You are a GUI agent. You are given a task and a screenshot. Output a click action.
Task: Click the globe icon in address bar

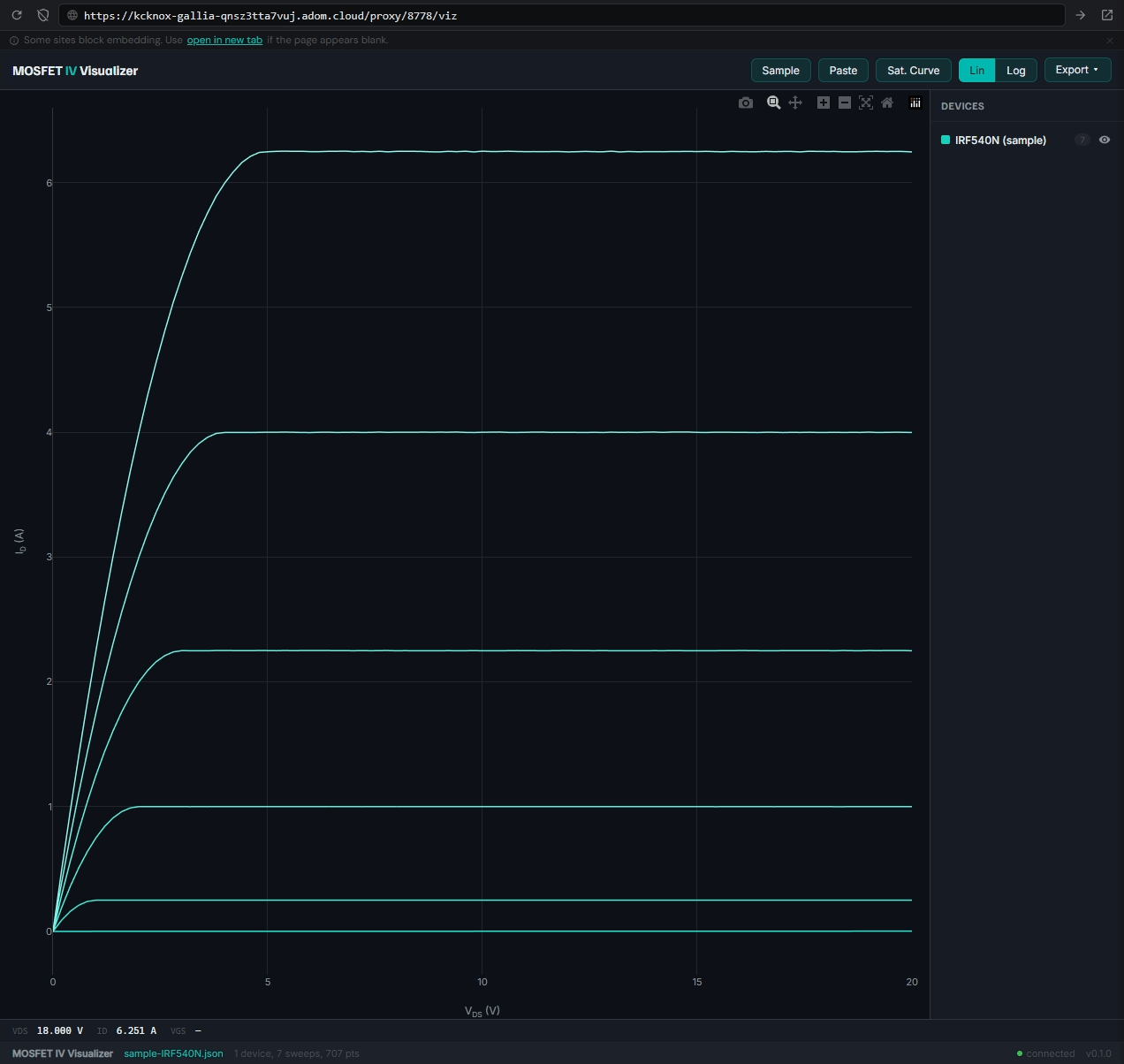(72, 15)
